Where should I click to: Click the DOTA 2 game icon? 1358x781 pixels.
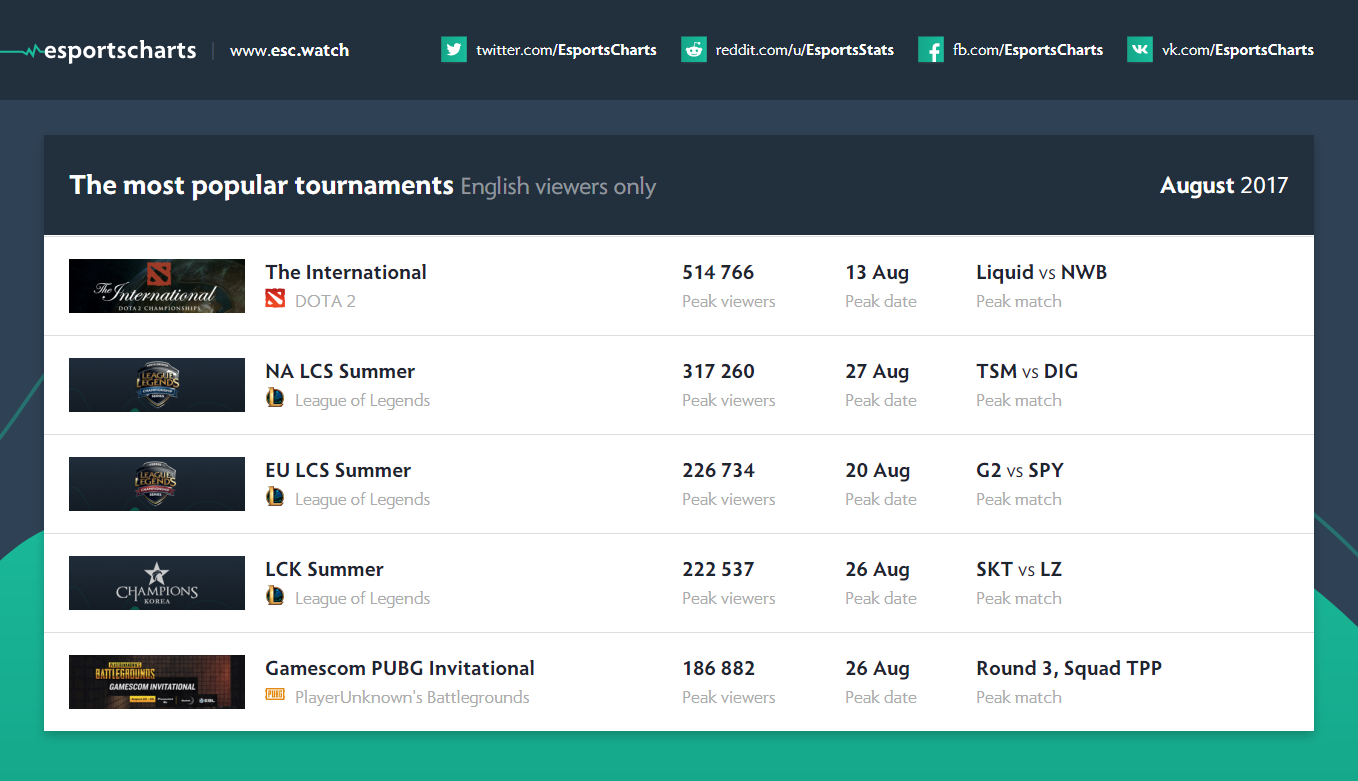[x=275, y=299]
